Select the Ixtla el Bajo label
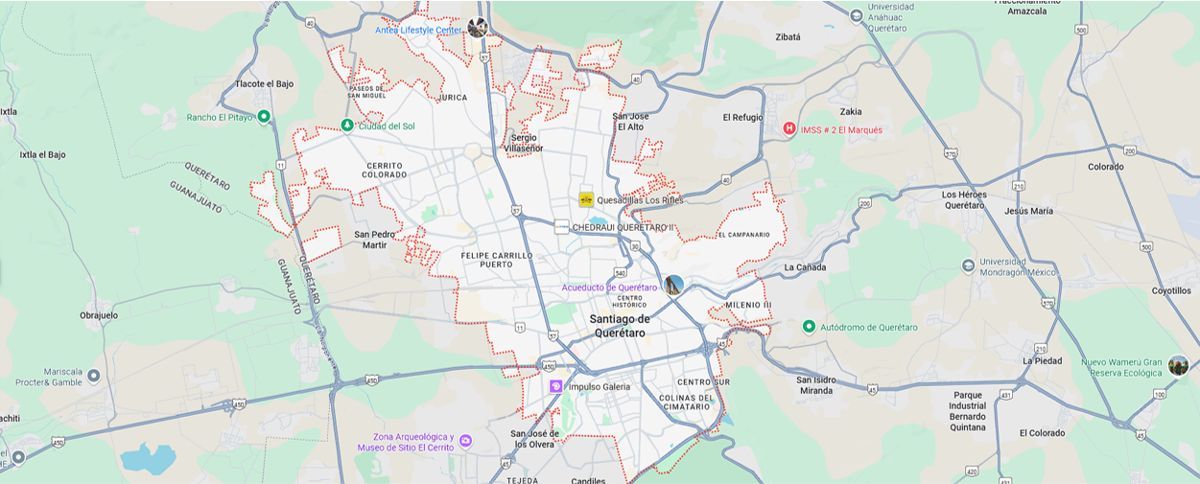Viewport: 1200px width, 484px height. click(43, 155)
